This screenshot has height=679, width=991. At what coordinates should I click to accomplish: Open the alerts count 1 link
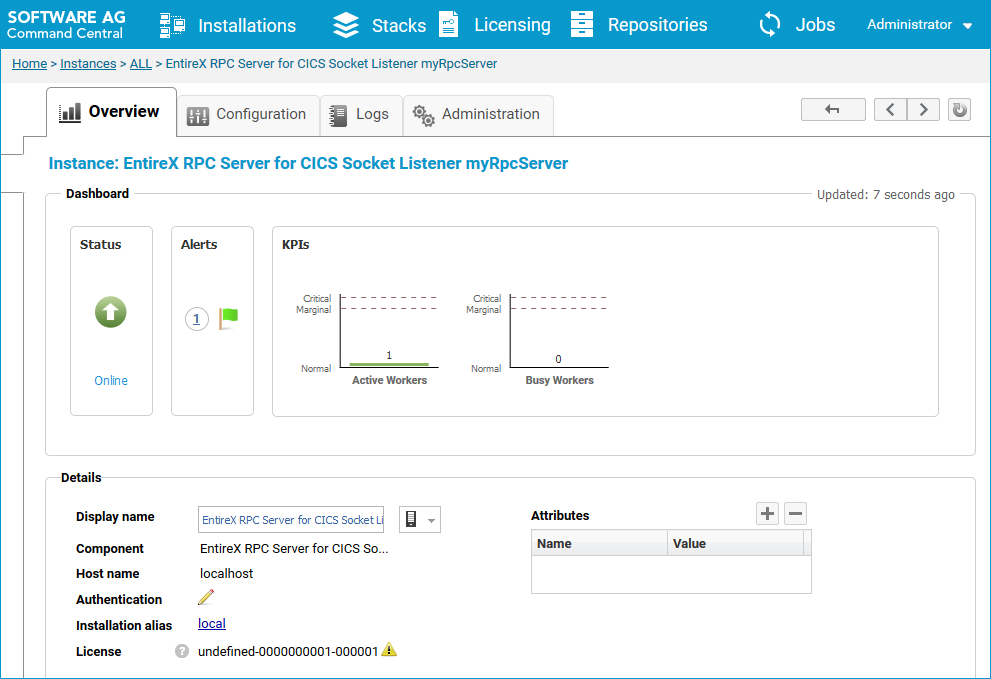pyautogui.click(x=197, y=319)
